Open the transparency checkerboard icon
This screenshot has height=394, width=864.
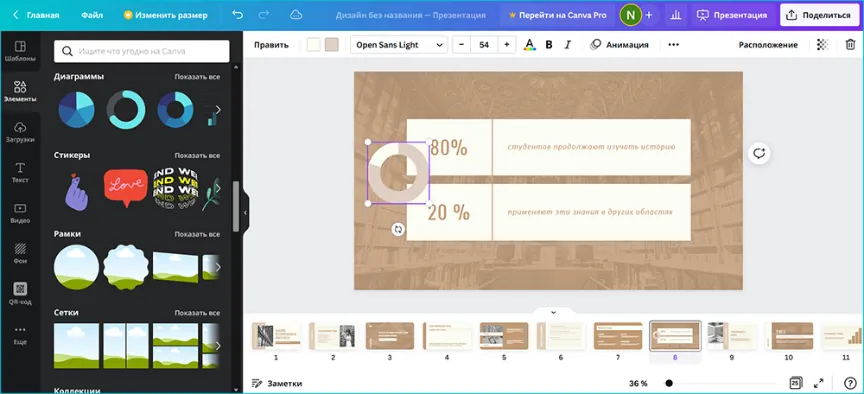823,45
